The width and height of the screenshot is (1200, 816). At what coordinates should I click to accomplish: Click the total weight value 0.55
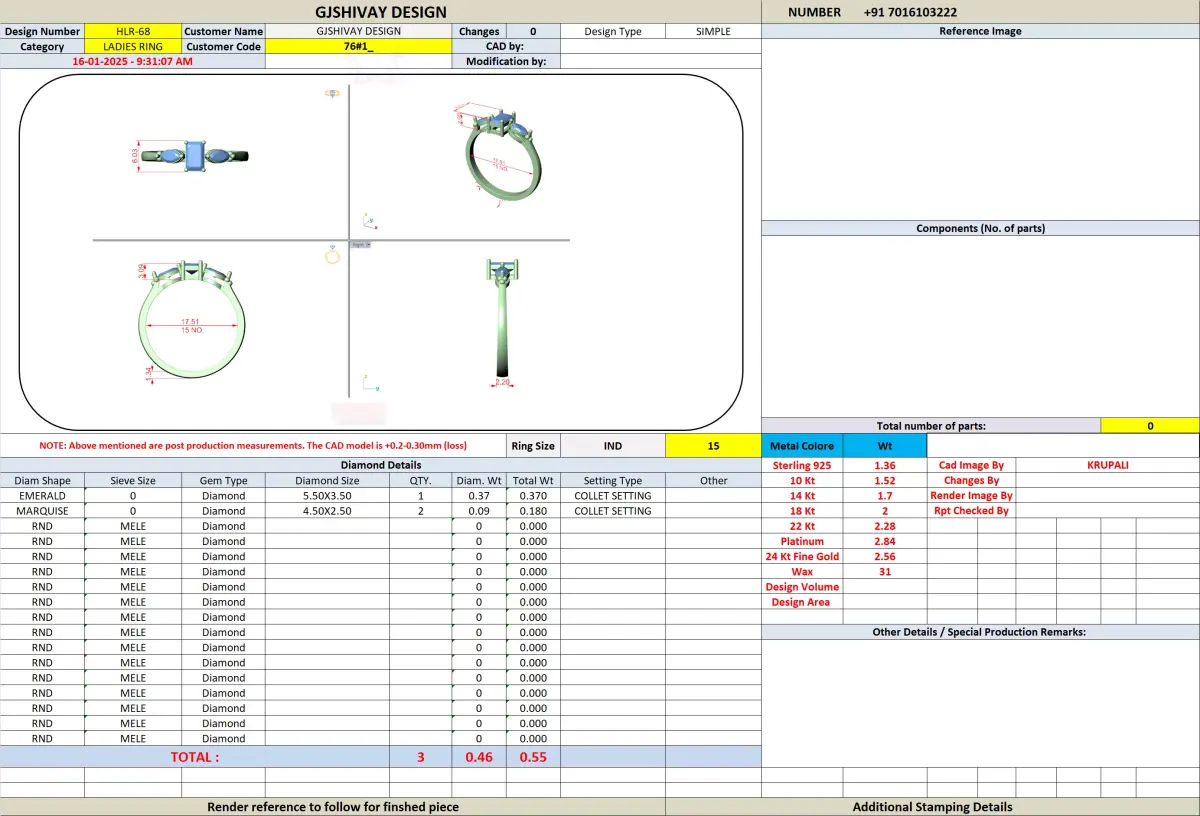tap(533, 757)
